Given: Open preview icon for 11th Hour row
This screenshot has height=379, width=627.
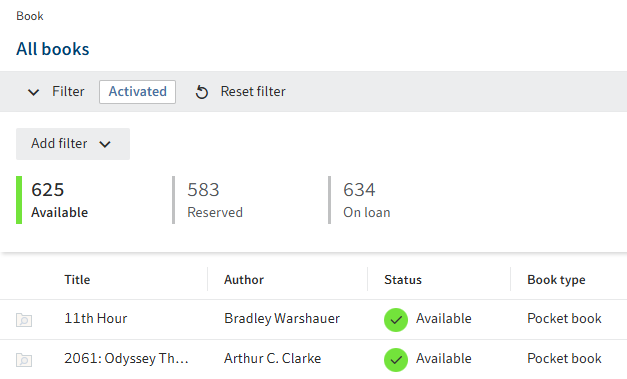Looking at the screenshot, I should [x=24, y=320].
